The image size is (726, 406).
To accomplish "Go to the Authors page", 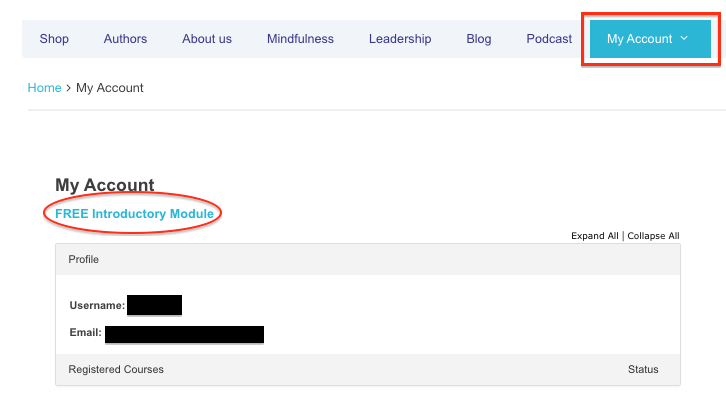I will pyautogui.click(x=125, y=39).
